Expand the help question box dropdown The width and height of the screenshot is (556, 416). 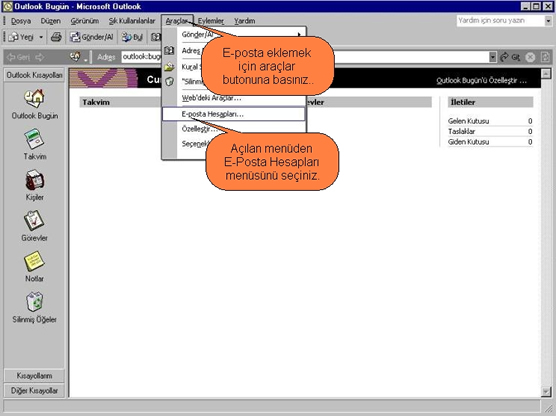click(x=548, y=21)
